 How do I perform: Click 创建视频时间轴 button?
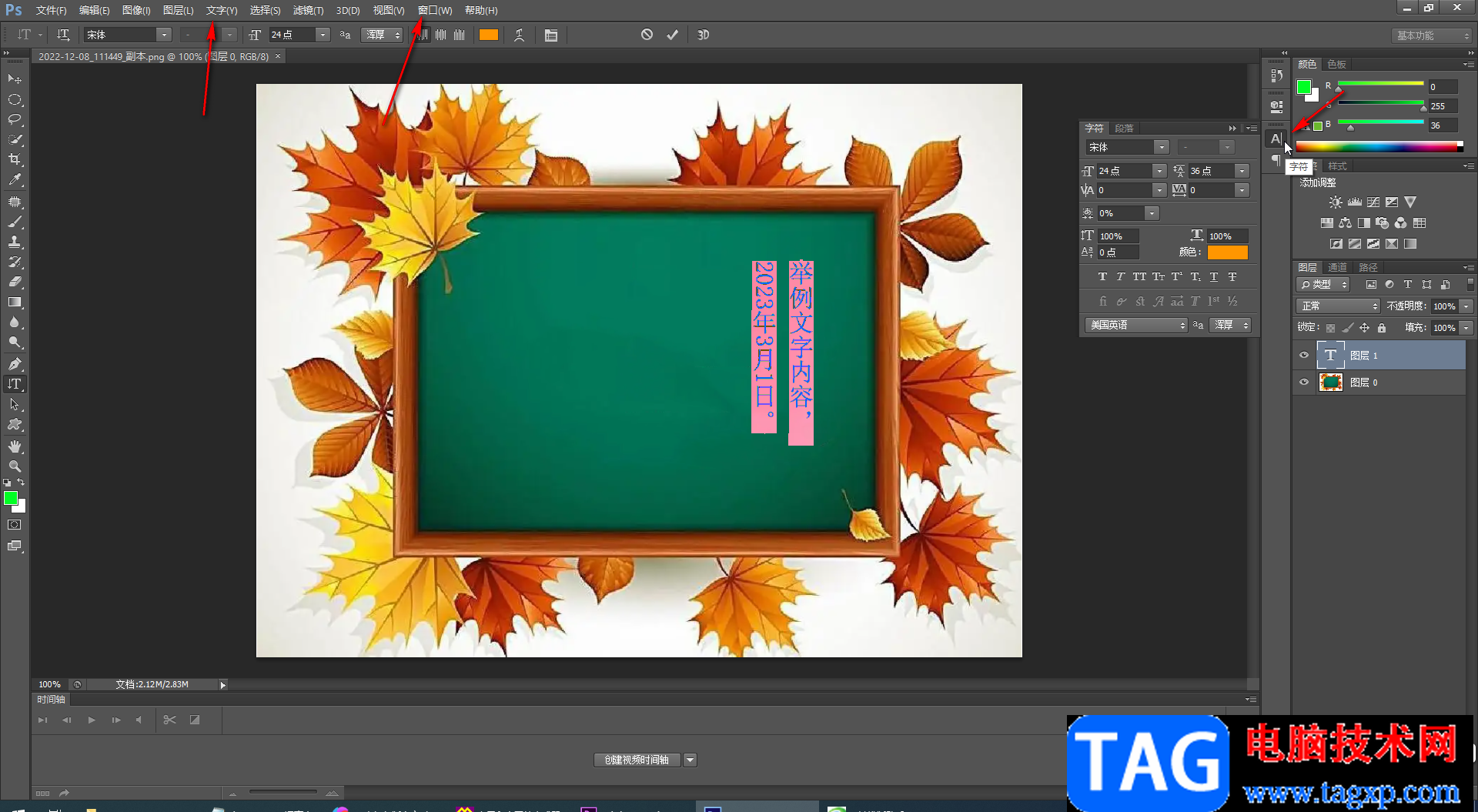[637, 760]
